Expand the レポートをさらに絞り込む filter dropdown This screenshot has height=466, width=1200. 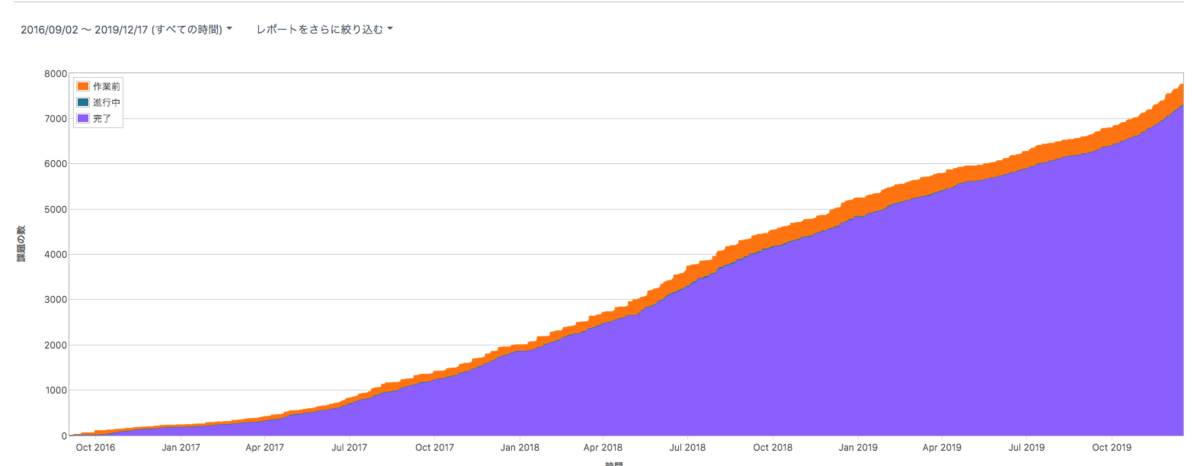(325, 30)
